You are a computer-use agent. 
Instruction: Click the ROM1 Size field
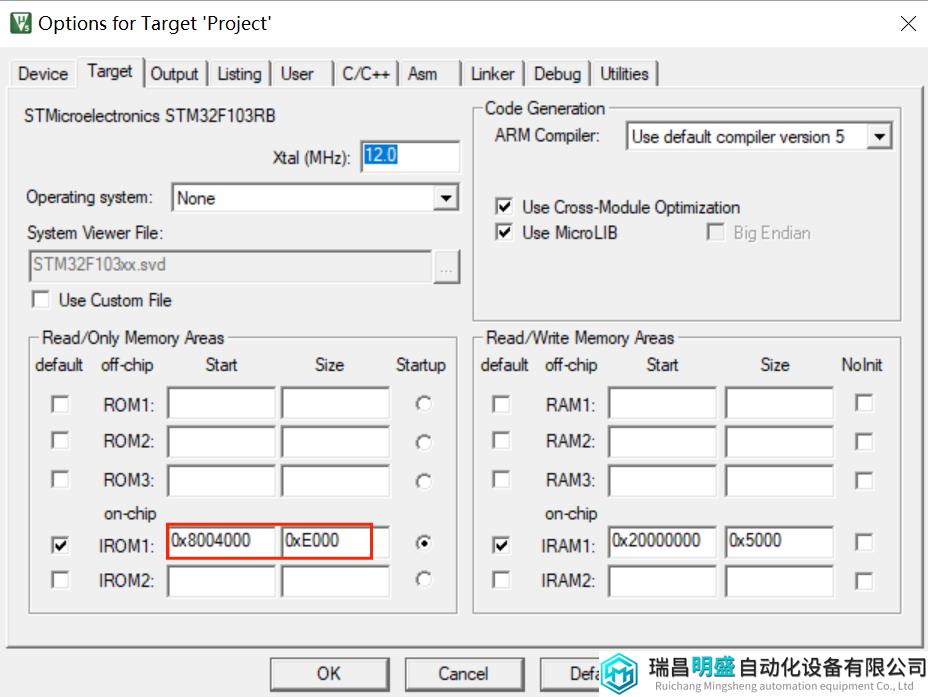point(336,404)
